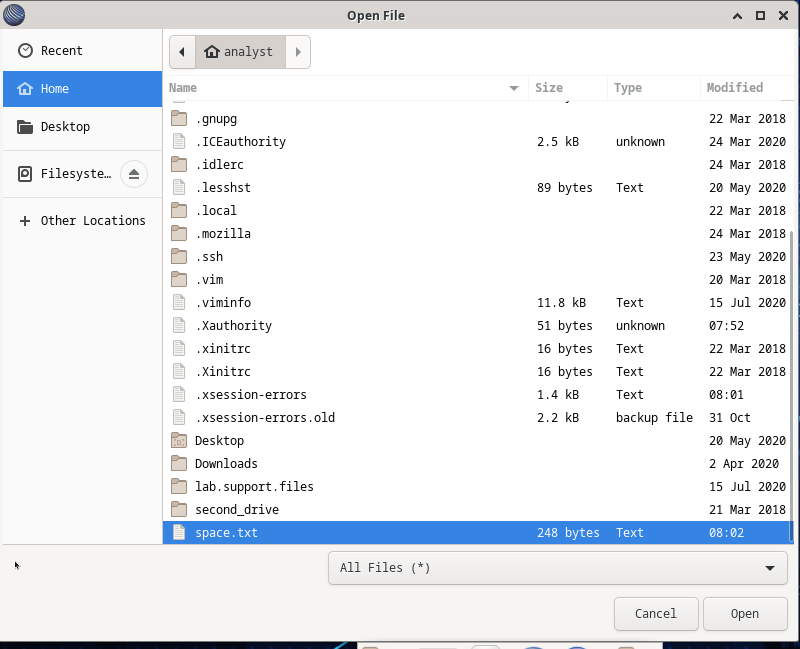Click the lowercase .xinitrc file icon
Screen dimensions: 800x649
(x=179, y=348)
